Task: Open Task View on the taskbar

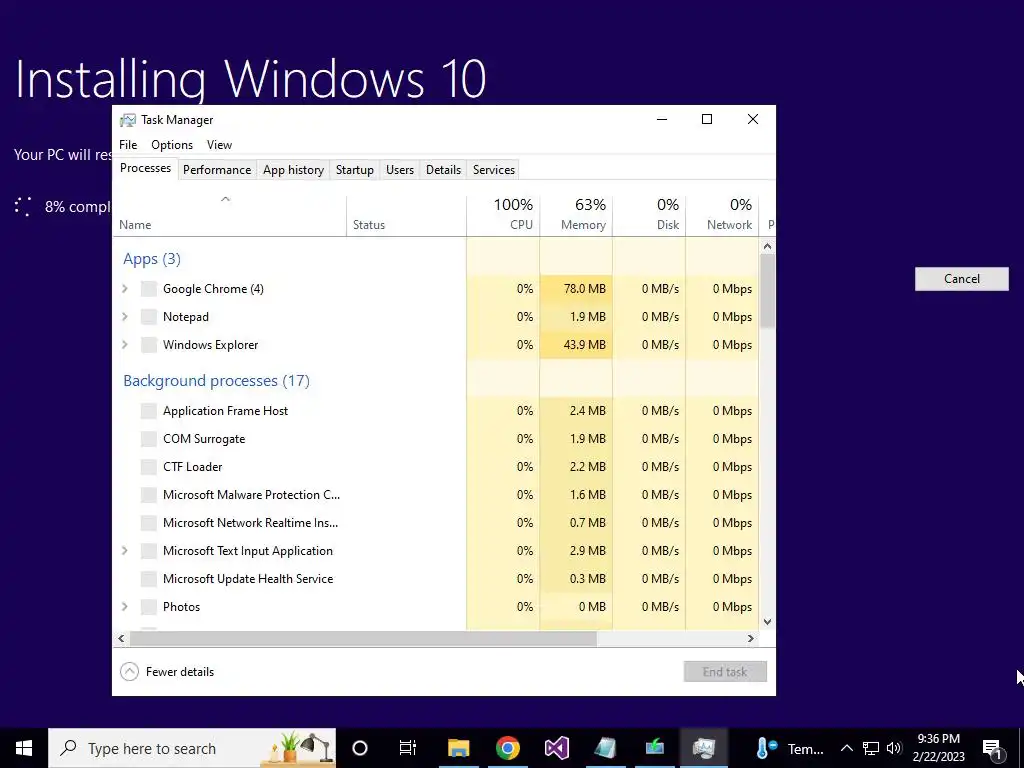Action: coord(408,748)
